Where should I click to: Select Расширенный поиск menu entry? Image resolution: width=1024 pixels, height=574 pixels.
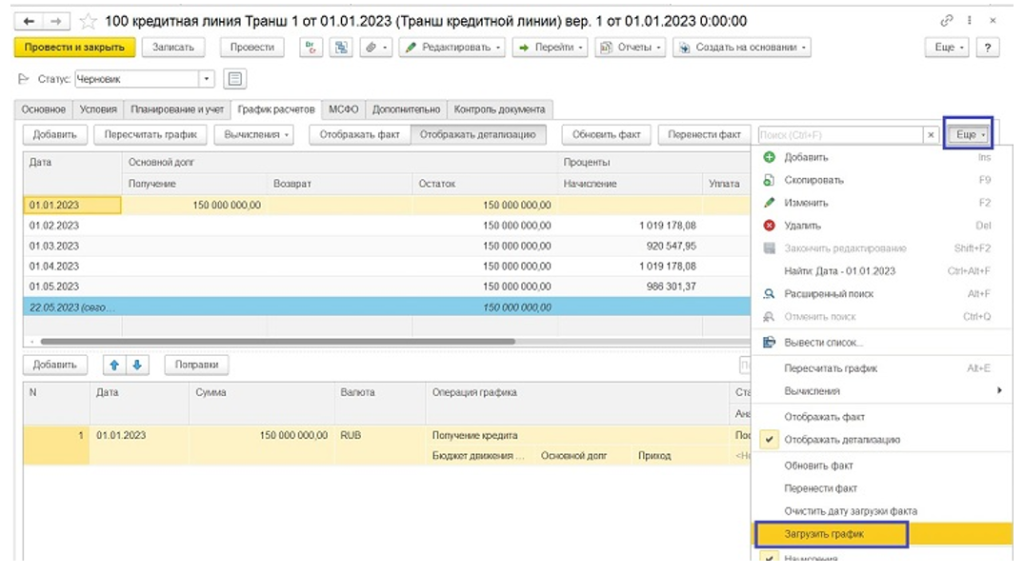click(x=829, y=294)
